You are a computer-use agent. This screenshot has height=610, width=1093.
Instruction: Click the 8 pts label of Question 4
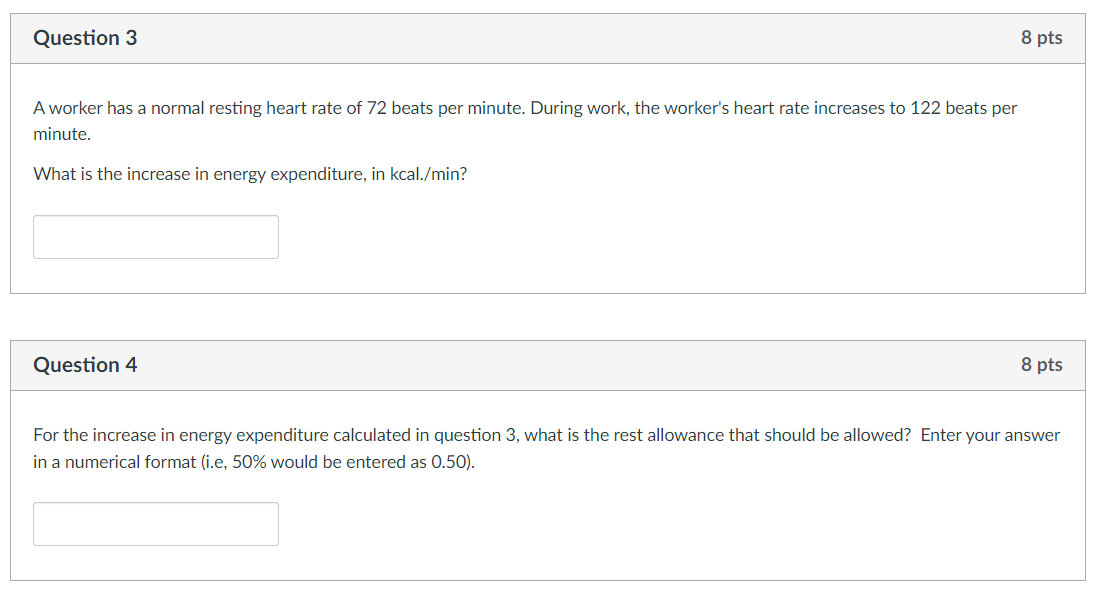click(1042, 364)
